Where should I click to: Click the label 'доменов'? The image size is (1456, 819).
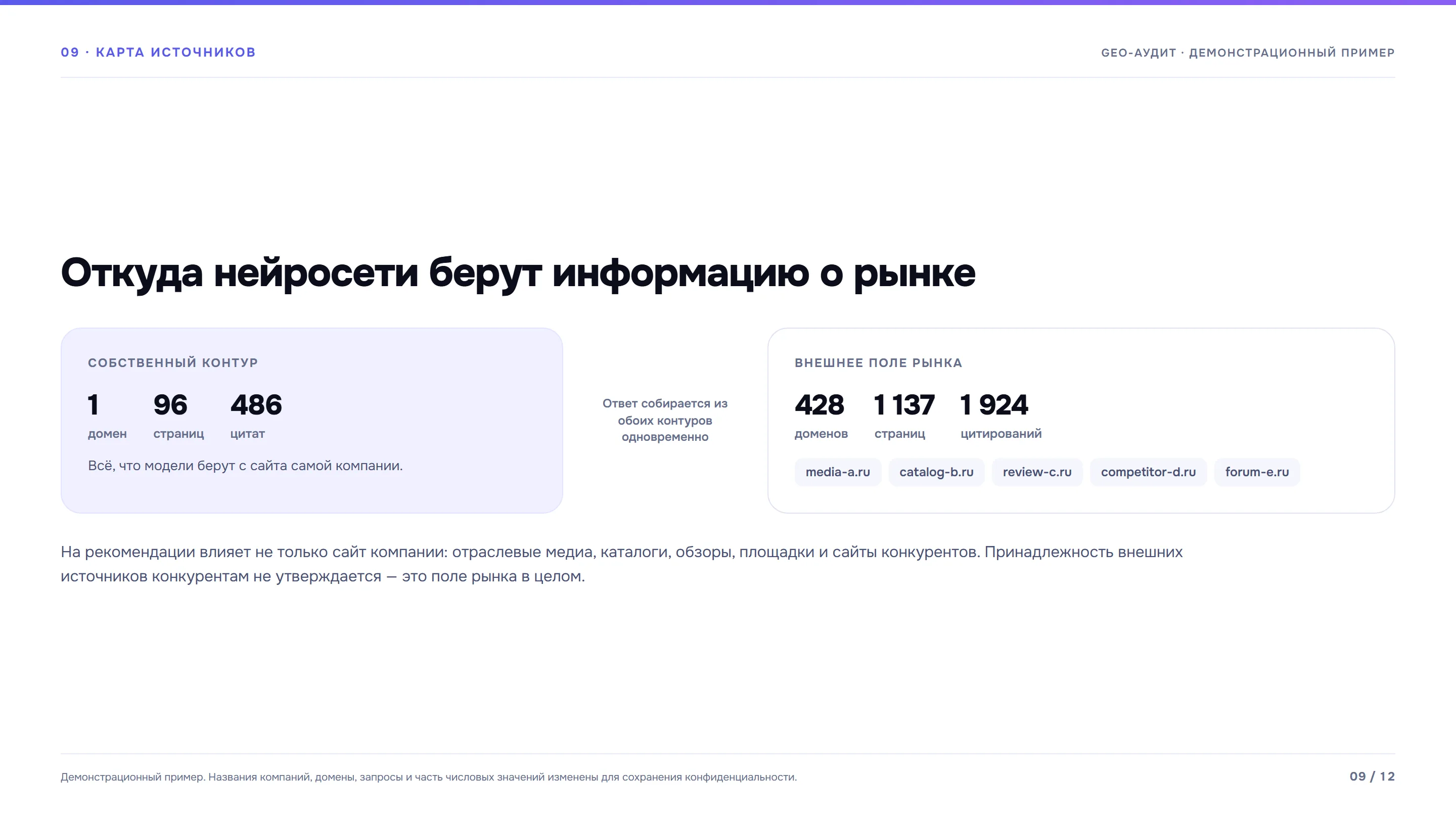click(x=821, y=434)
